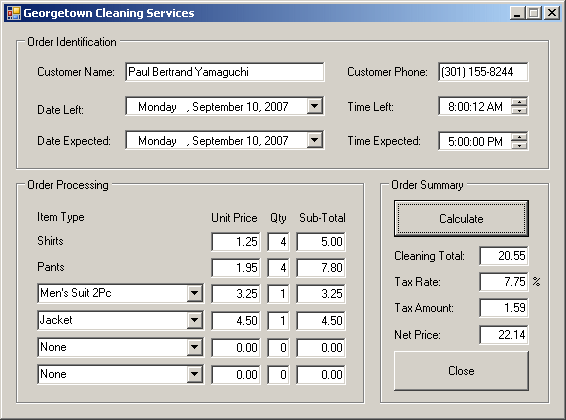This screenshot has width=566, height=420.
Task: Click the Pants quantity field
Action: coord(278,268)
